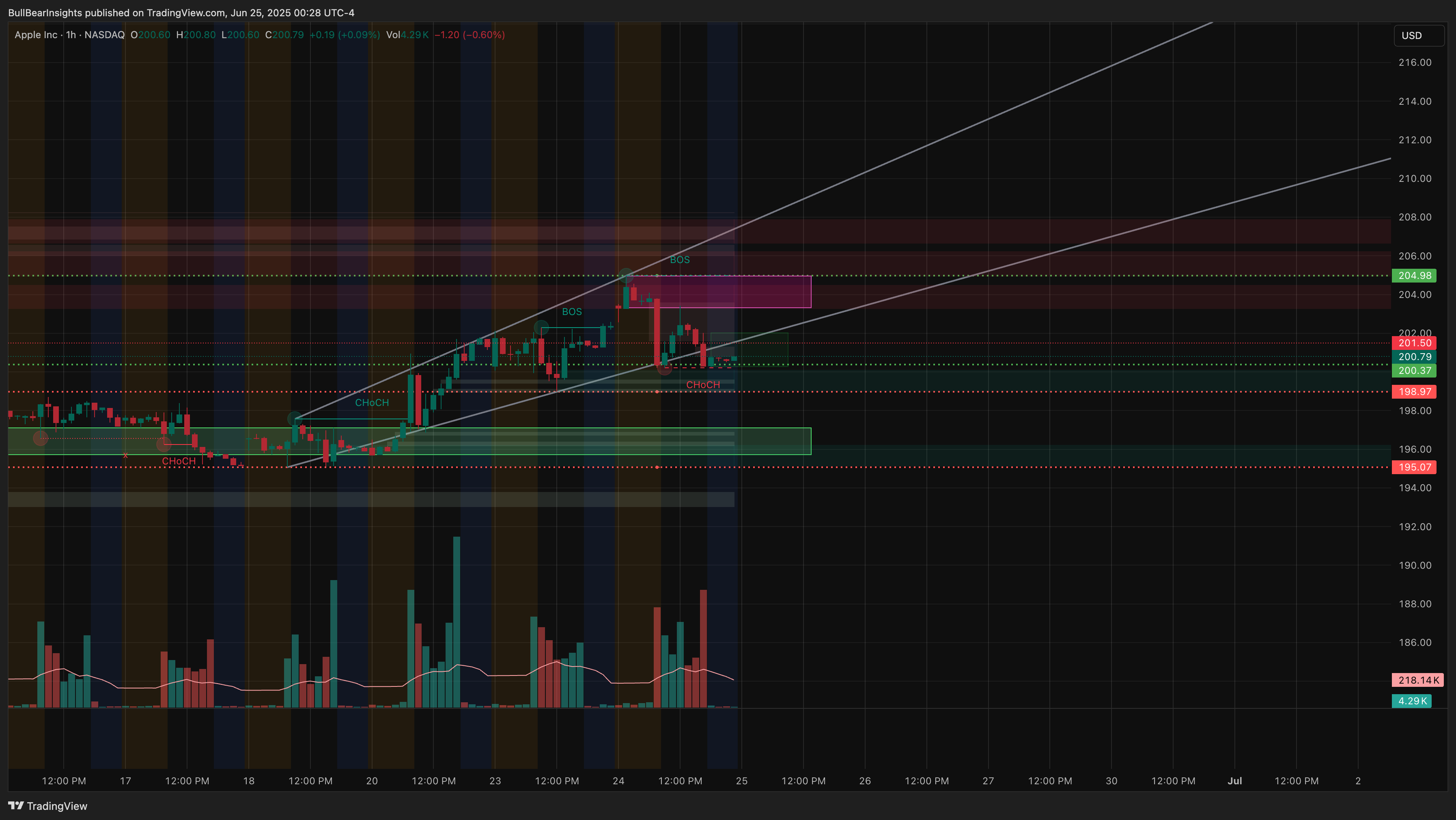The height and width of the screenshot is (820, 1456).
Task: Click the red 198.97 price label
Action: (1415, 391)
